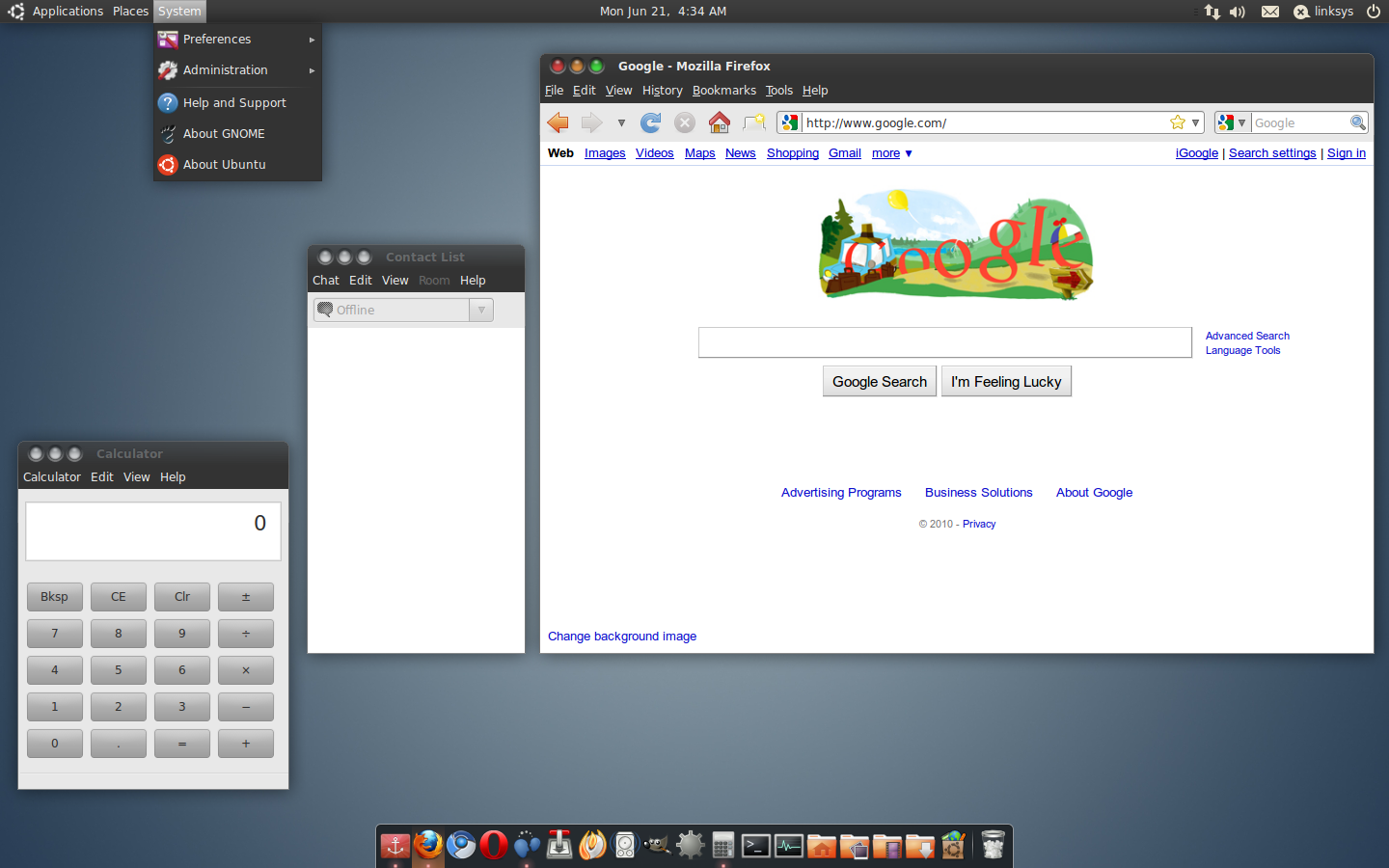Viewport: 1389px width, 868px height.
Task: Launch Opera from the dock
Action: pos(494,846)
